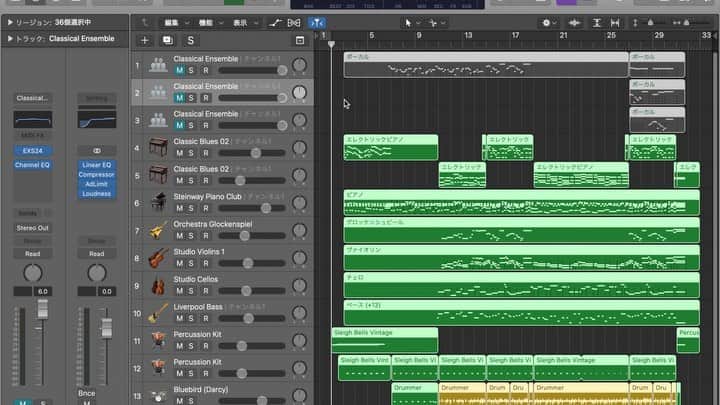
Task: Click the vertical auto zoom icon
Action: 596,22
